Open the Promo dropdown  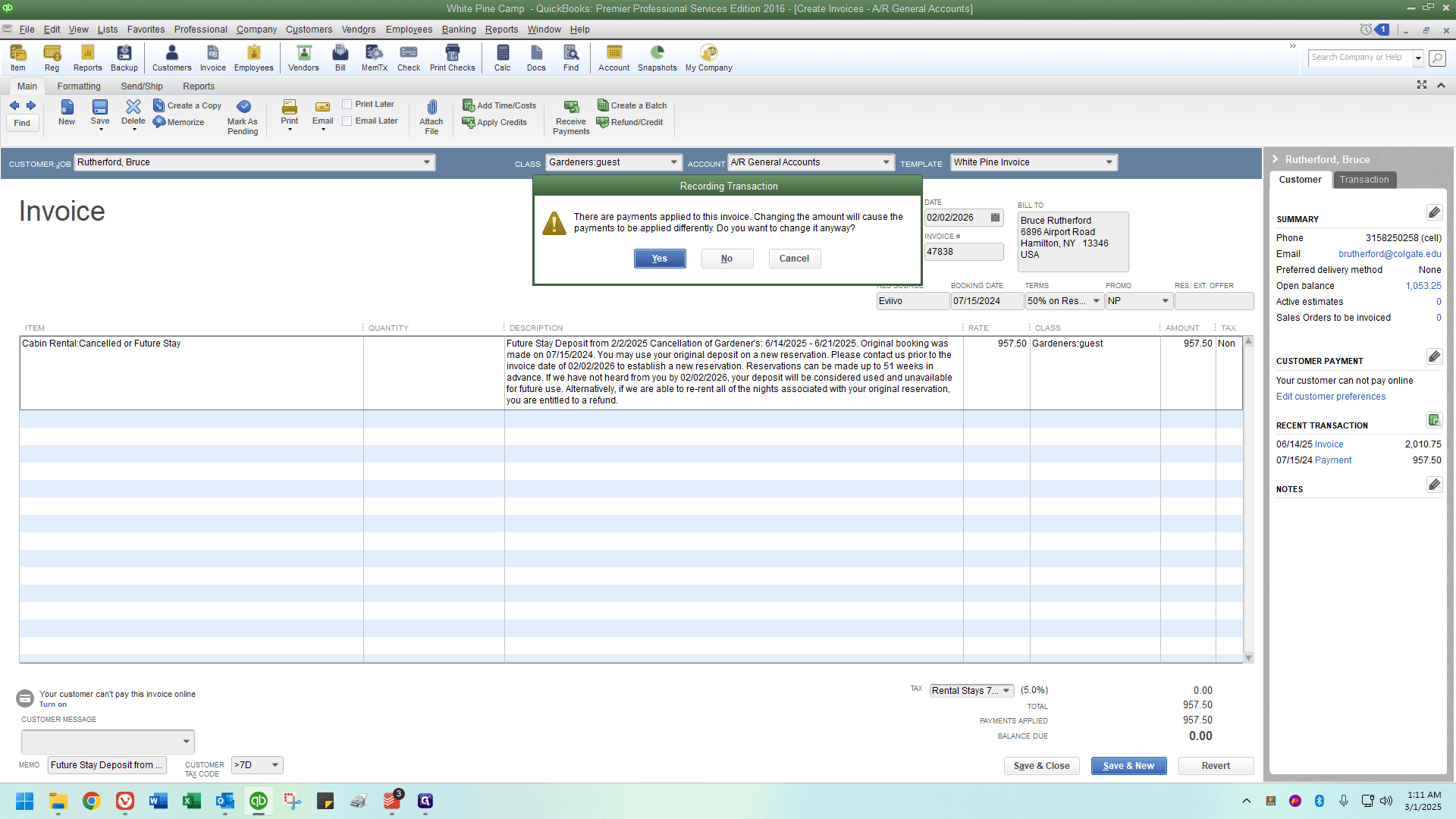coord(1166,301)
